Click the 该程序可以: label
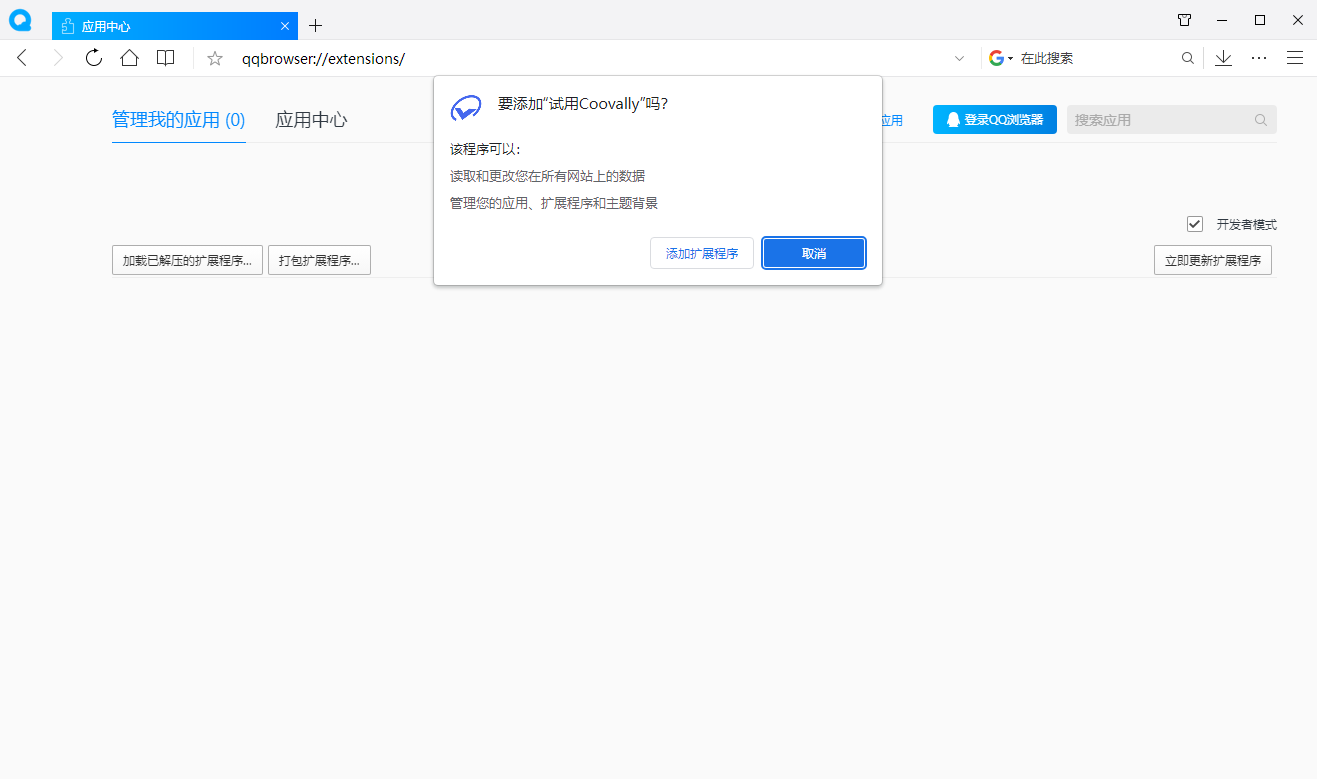 click(485, 150)
